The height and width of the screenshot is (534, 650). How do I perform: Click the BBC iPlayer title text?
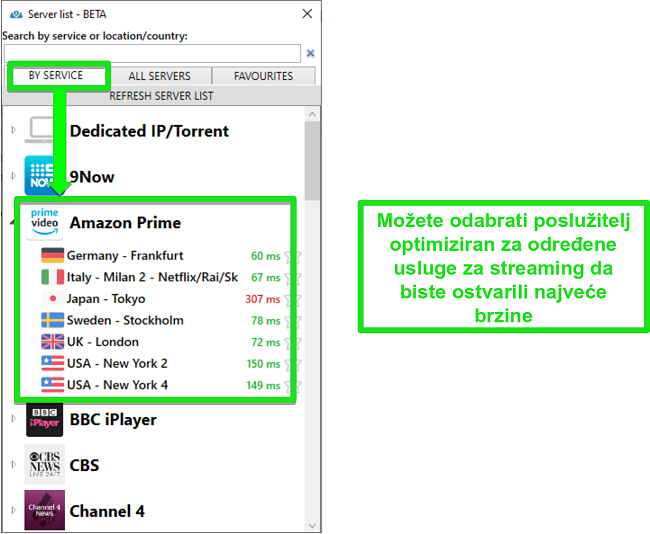pyautogui.click(x=113, y=420)
